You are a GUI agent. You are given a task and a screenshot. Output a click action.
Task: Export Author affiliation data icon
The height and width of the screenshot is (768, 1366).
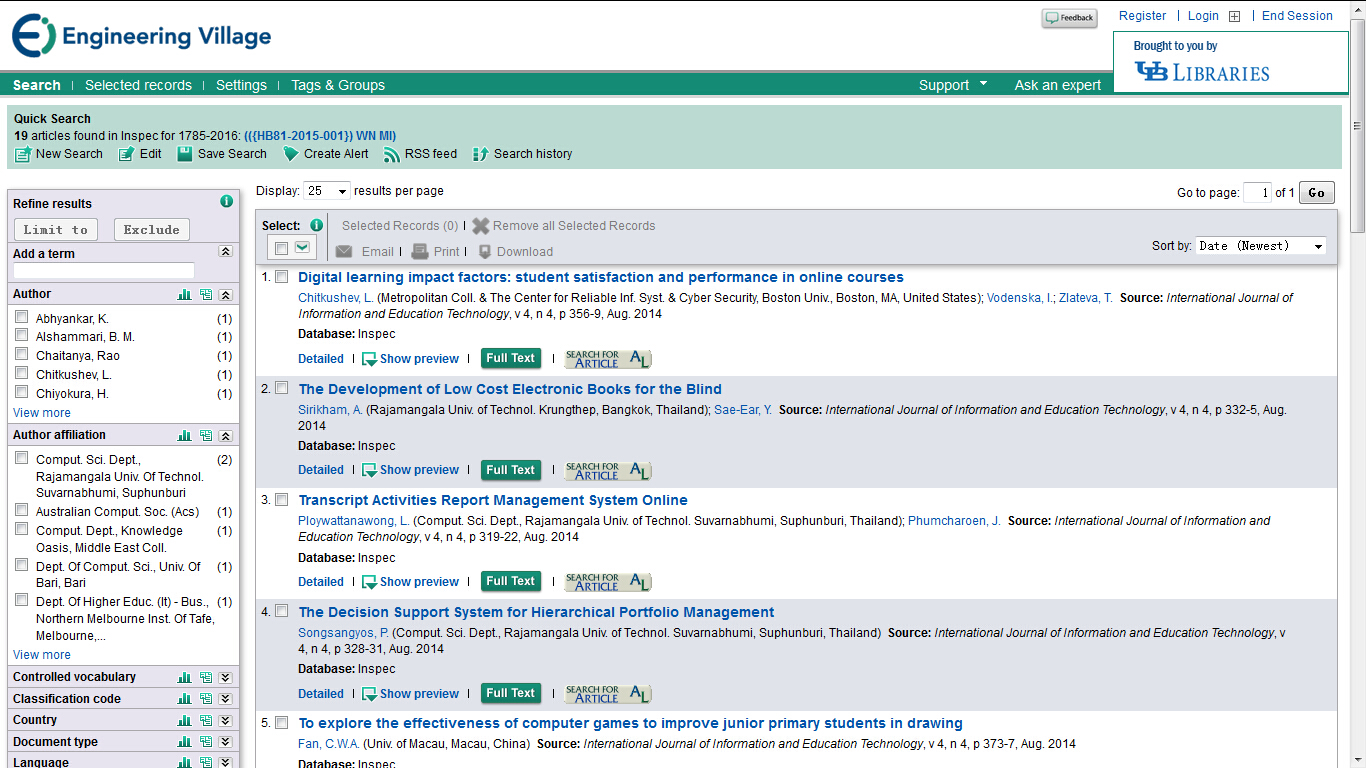[205, 436]
